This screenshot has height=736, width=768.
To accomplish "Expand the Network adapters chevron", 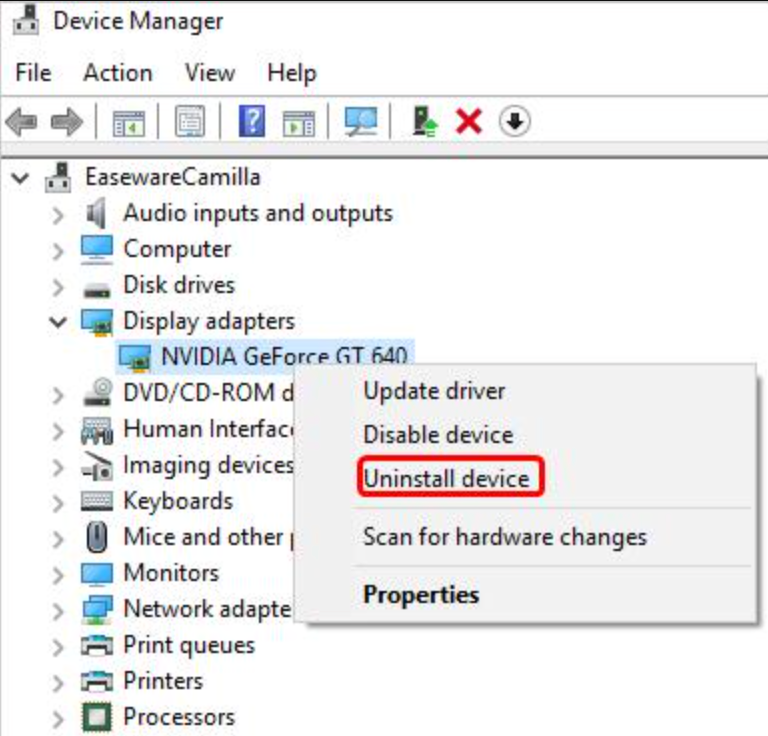I will (58, 611).
